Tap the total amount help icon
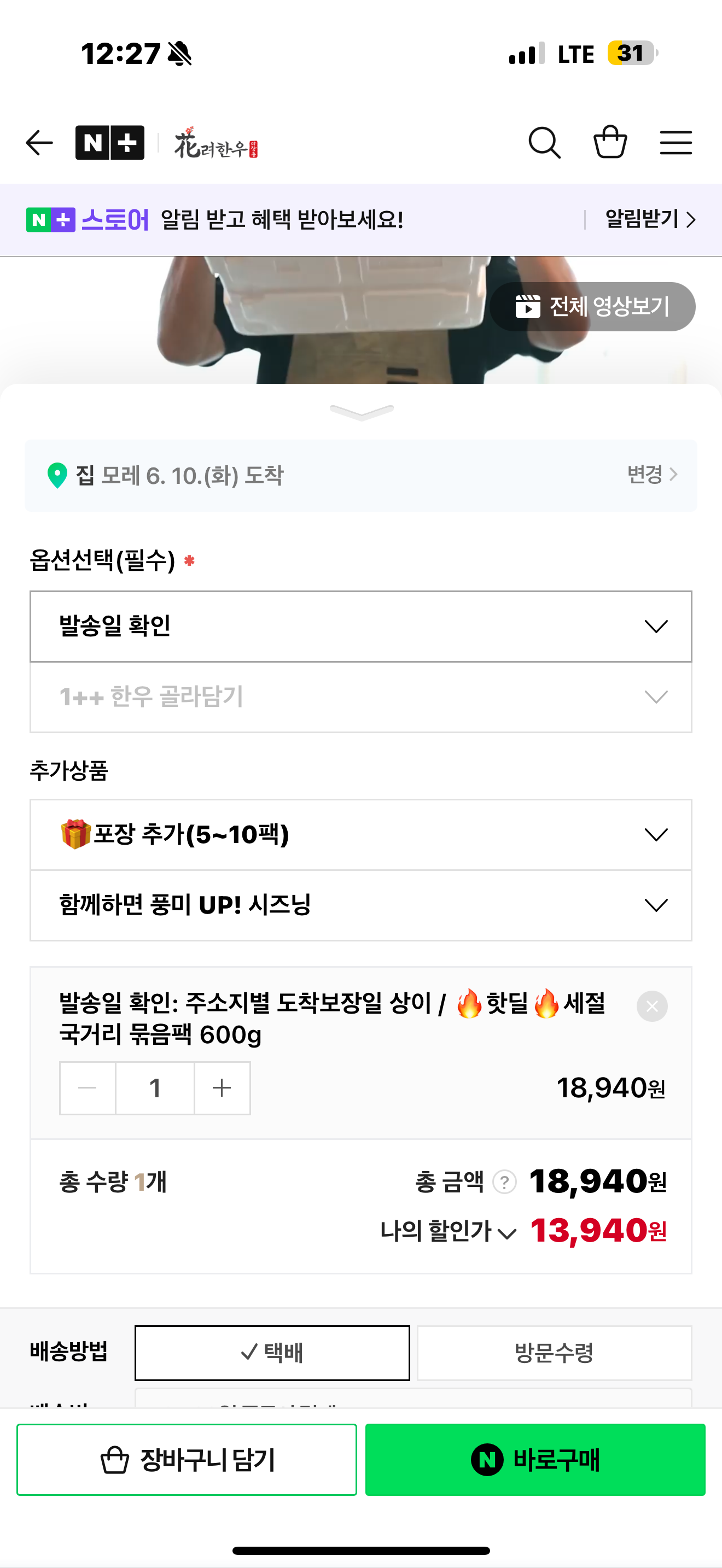Screen dimensions: 722x1568 [x=505, y=1182]
